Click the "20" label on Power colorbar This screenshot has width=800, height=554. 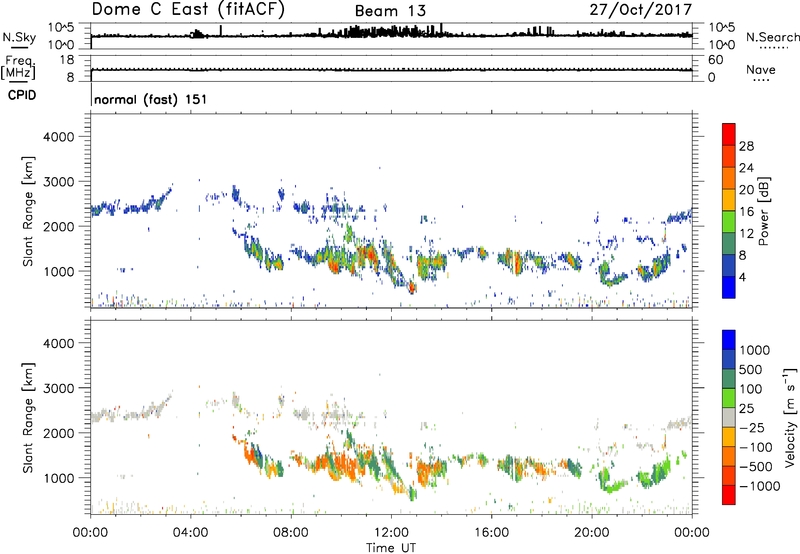click(x=746, y=190)
